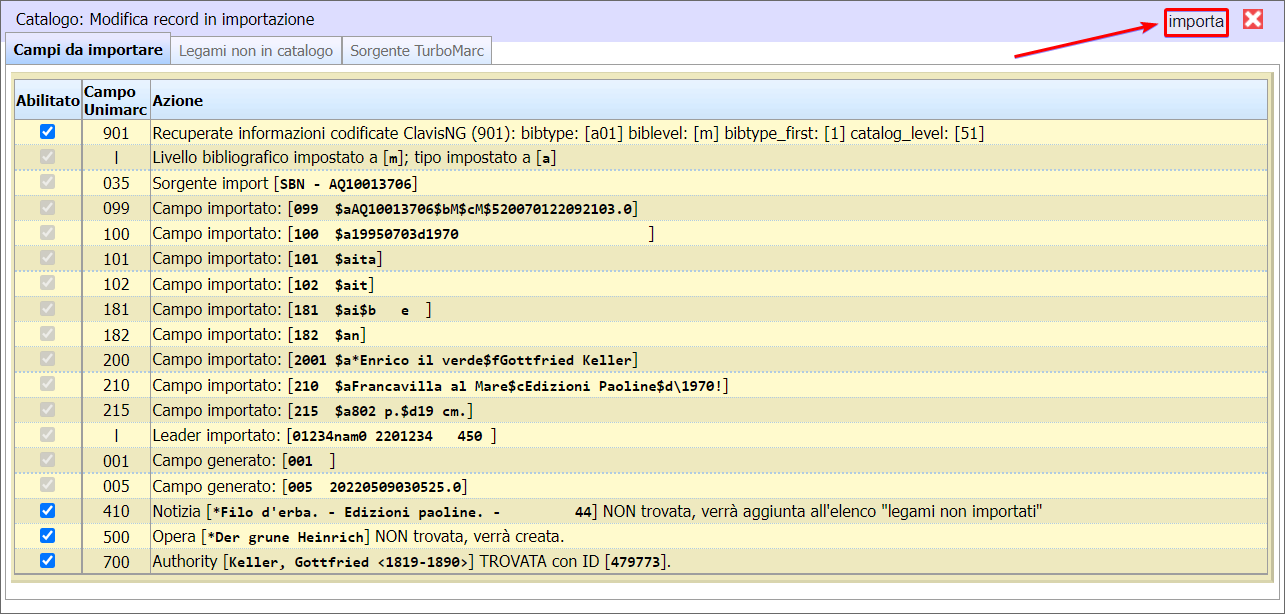
Task: Click the checkbox for field 099
Action: [47, 208]
